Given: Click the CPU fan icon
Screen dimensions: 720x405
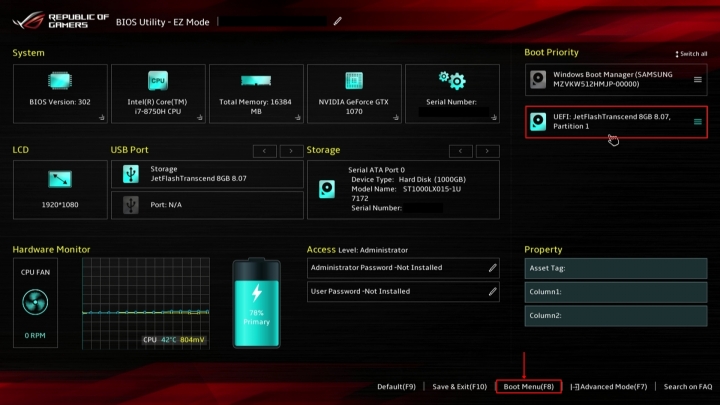Looking at the screenshot, I should pyautogui.click(x=35, y=302).
